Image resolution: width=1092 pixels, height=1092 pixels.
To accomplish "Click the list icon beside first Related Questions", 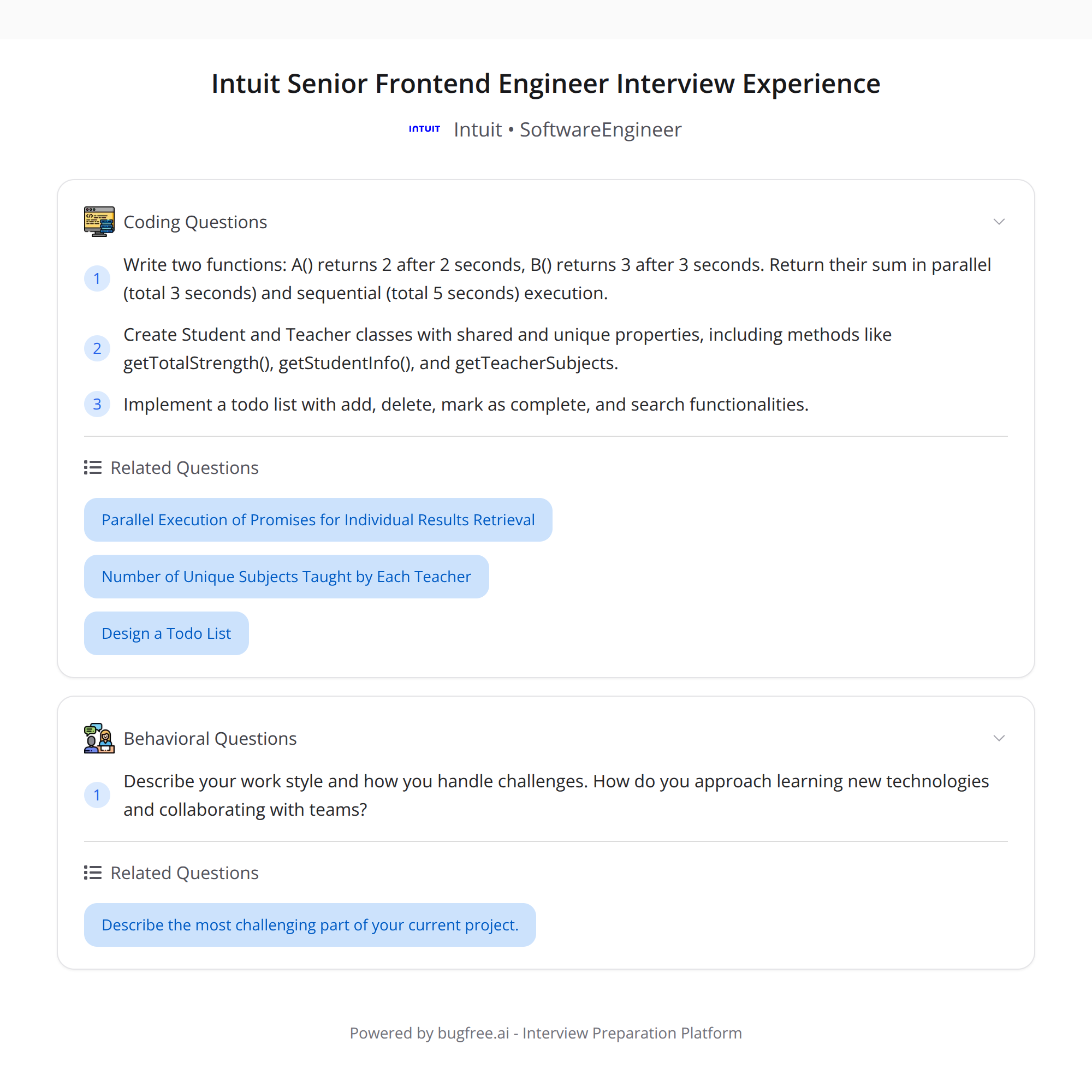I will [x=93, y=467].
